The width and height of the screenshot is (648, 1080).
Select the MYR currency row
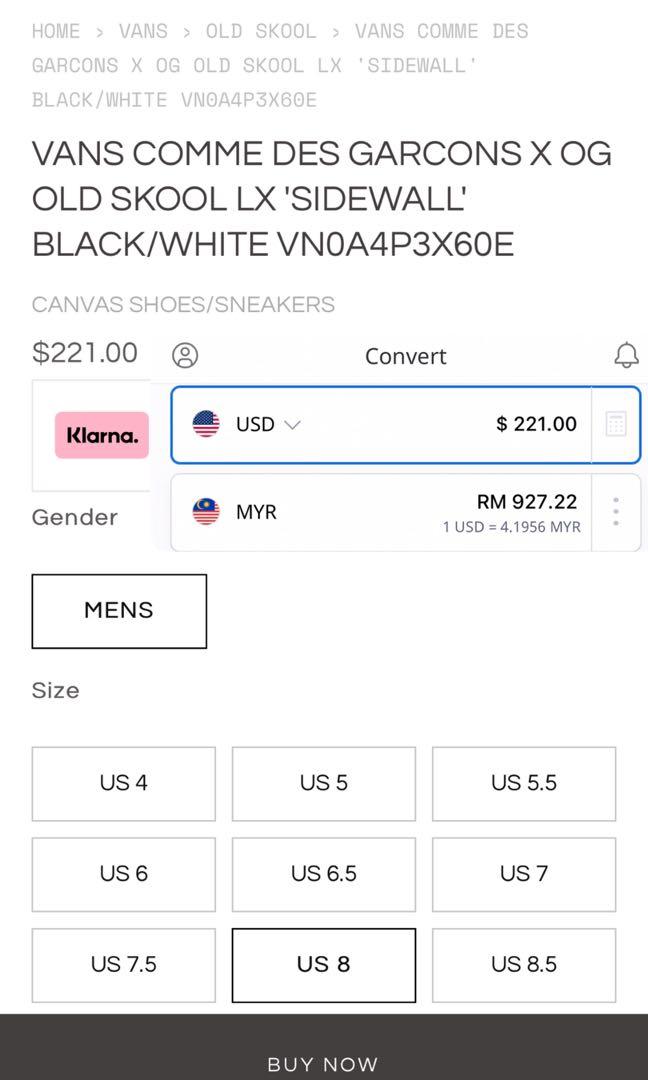381,512
